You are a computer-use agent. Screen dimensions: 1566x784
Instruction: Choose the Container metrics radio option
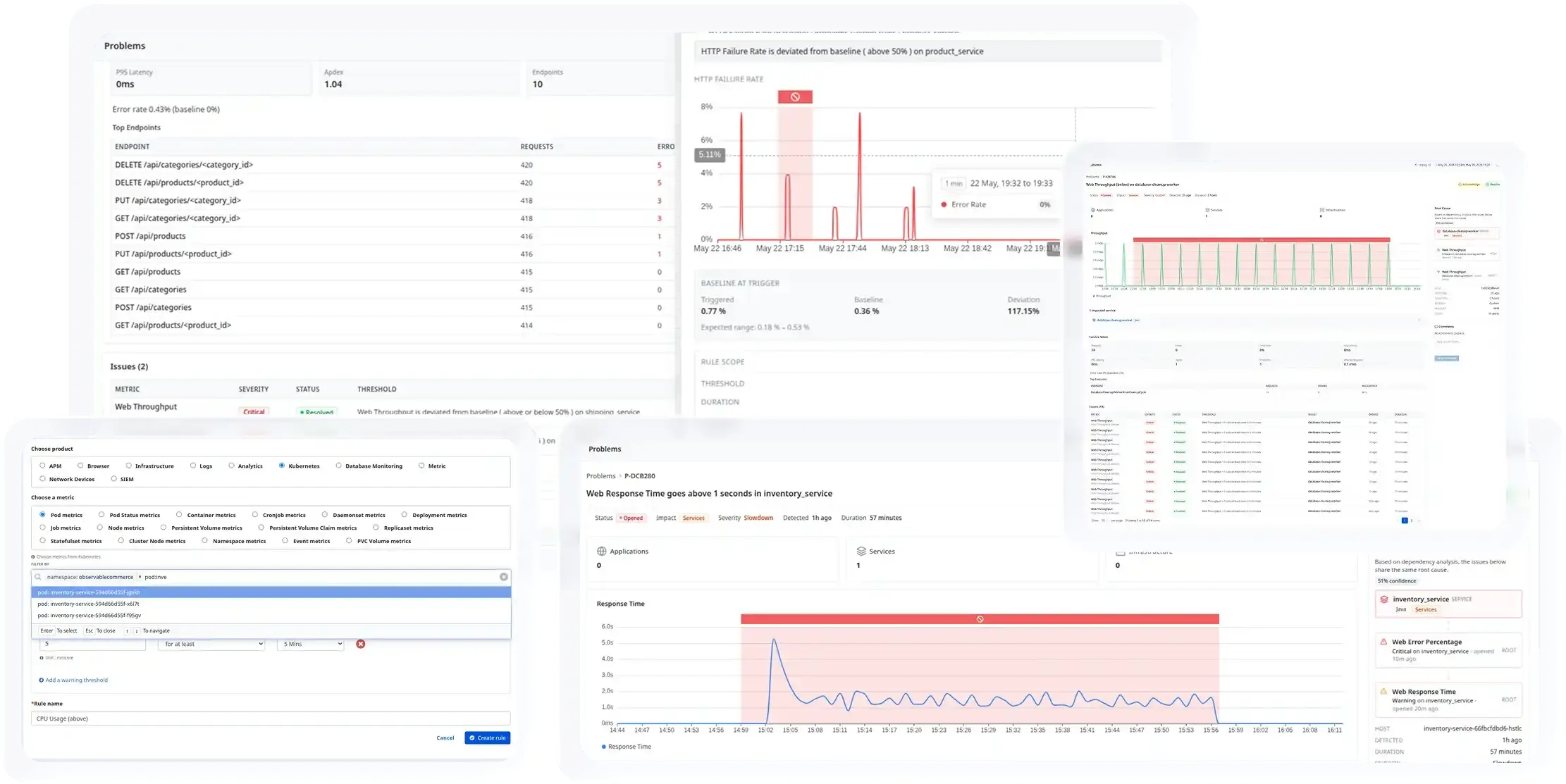point(179,515)
